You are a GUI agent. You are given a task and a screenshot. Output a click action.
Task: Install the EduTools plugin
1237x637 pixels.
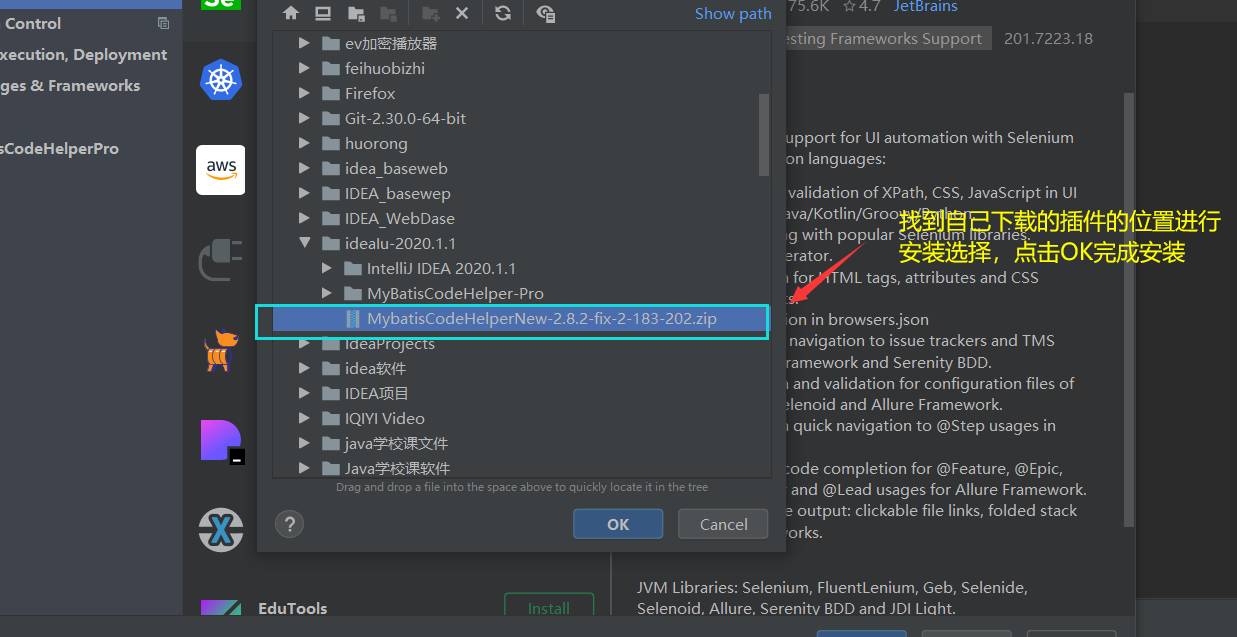coord(549,608)
